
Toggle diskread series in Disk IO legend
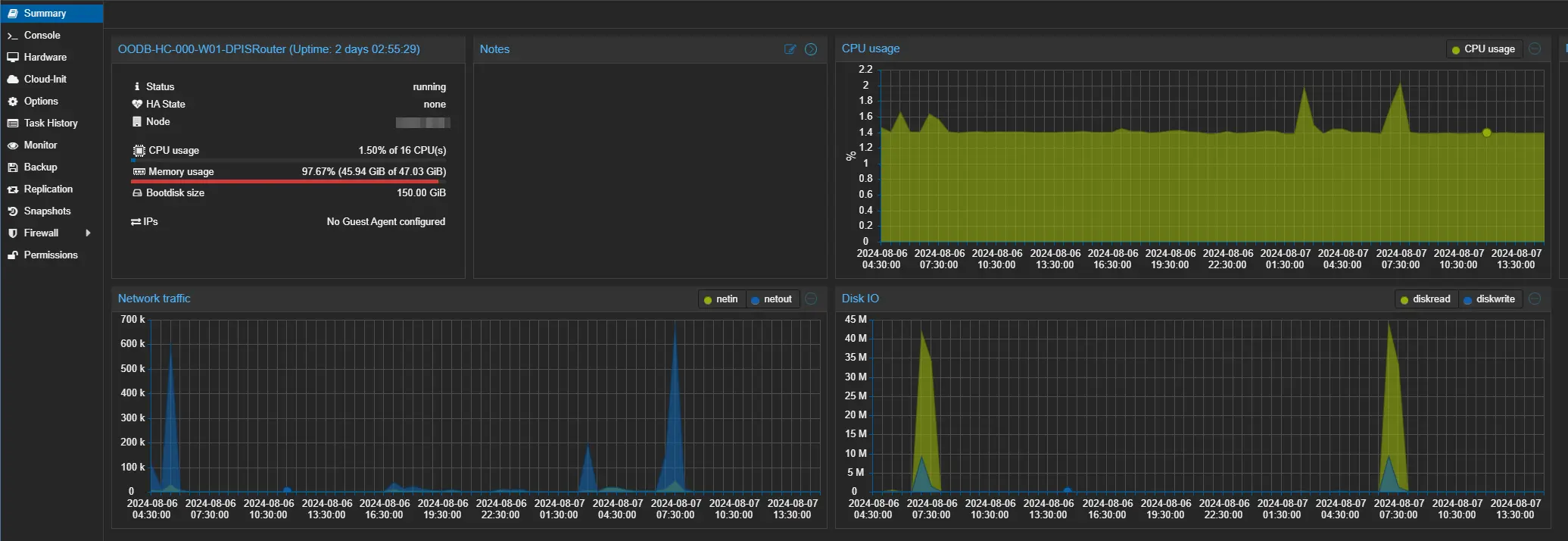1425,299
